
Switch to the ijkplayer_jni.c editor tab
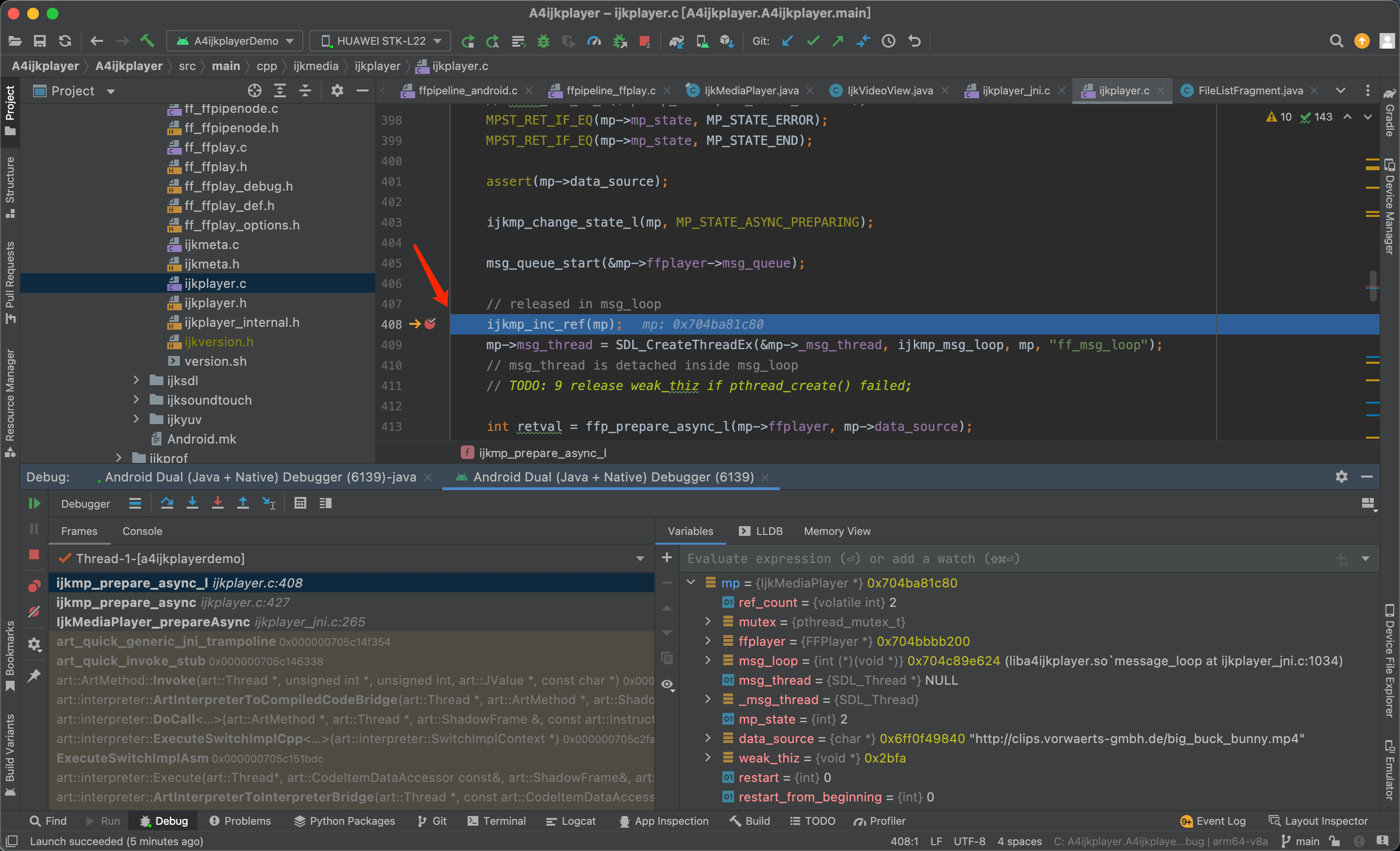click(1015, 90)
